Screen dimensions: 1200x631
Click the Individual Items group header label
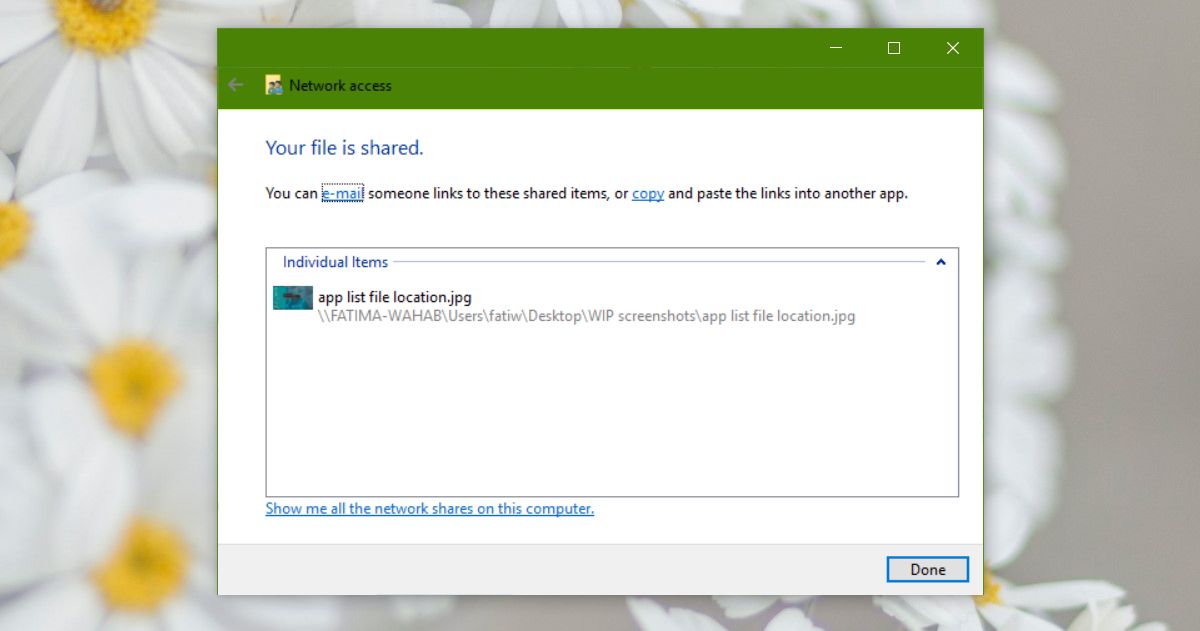[335, 262]
